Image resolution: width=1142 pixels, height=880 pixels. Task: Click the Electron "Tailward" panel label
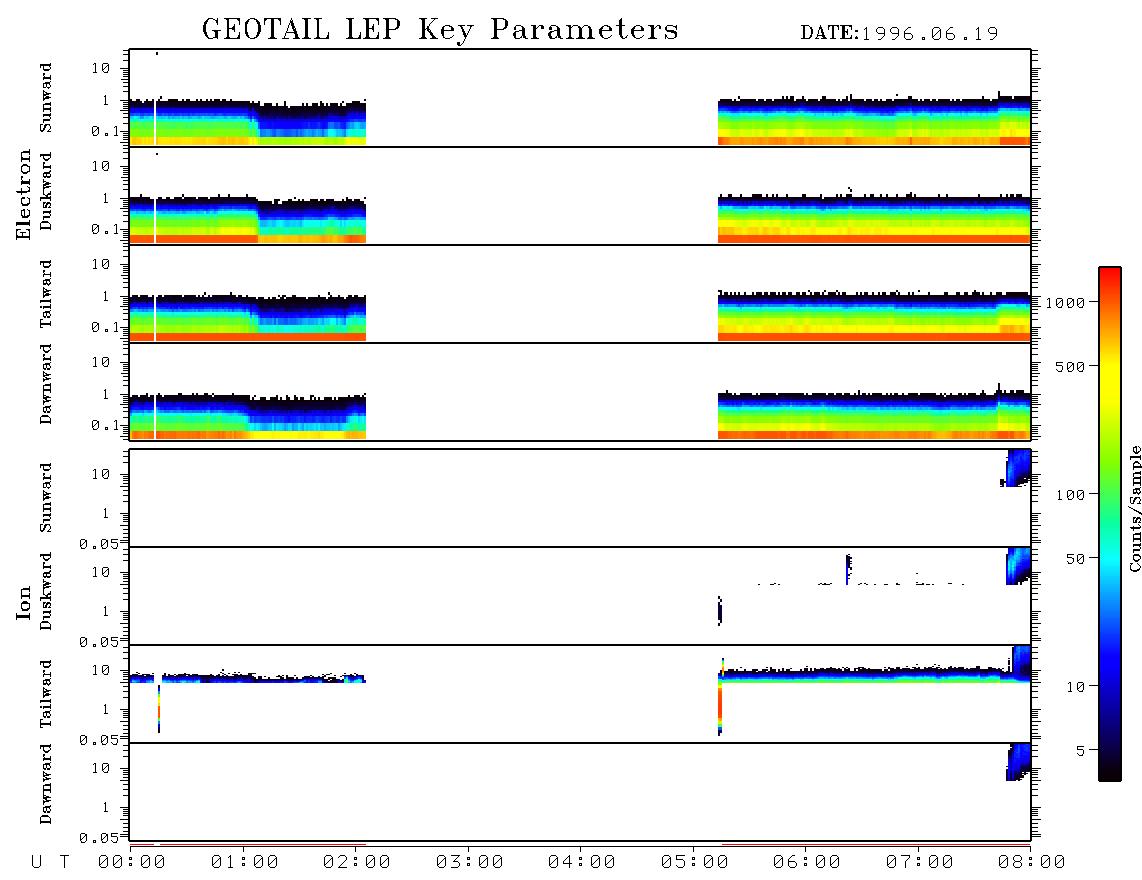click(x=46, y=293)
